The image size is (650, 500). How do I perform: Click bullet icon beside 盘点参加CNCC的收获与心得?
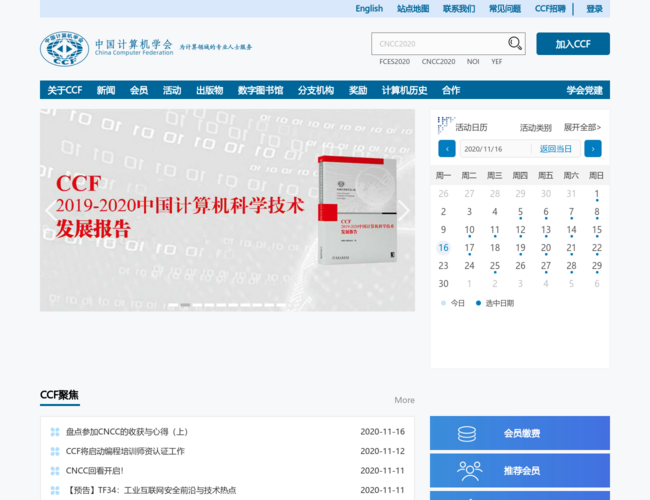[55, 432]
